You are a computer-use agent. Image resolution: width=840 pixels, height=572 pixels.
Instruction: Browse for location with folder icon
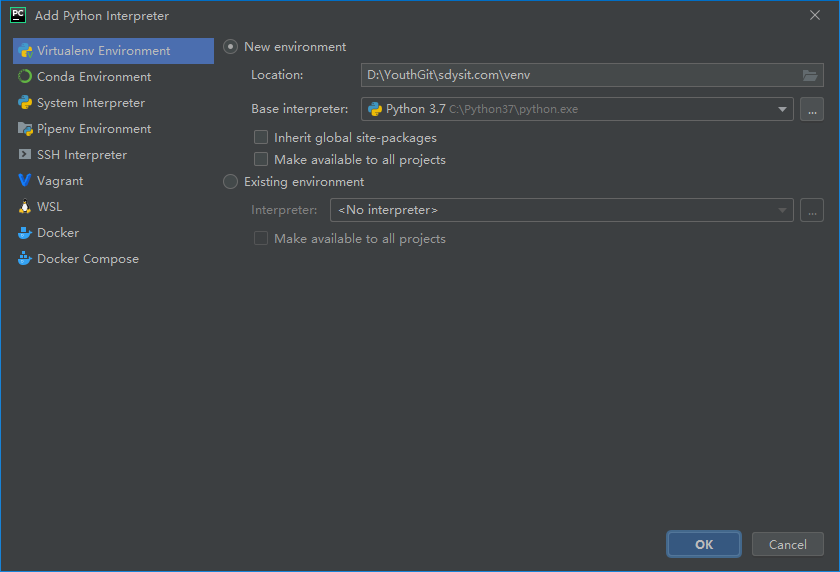click(x=810, y=75)
